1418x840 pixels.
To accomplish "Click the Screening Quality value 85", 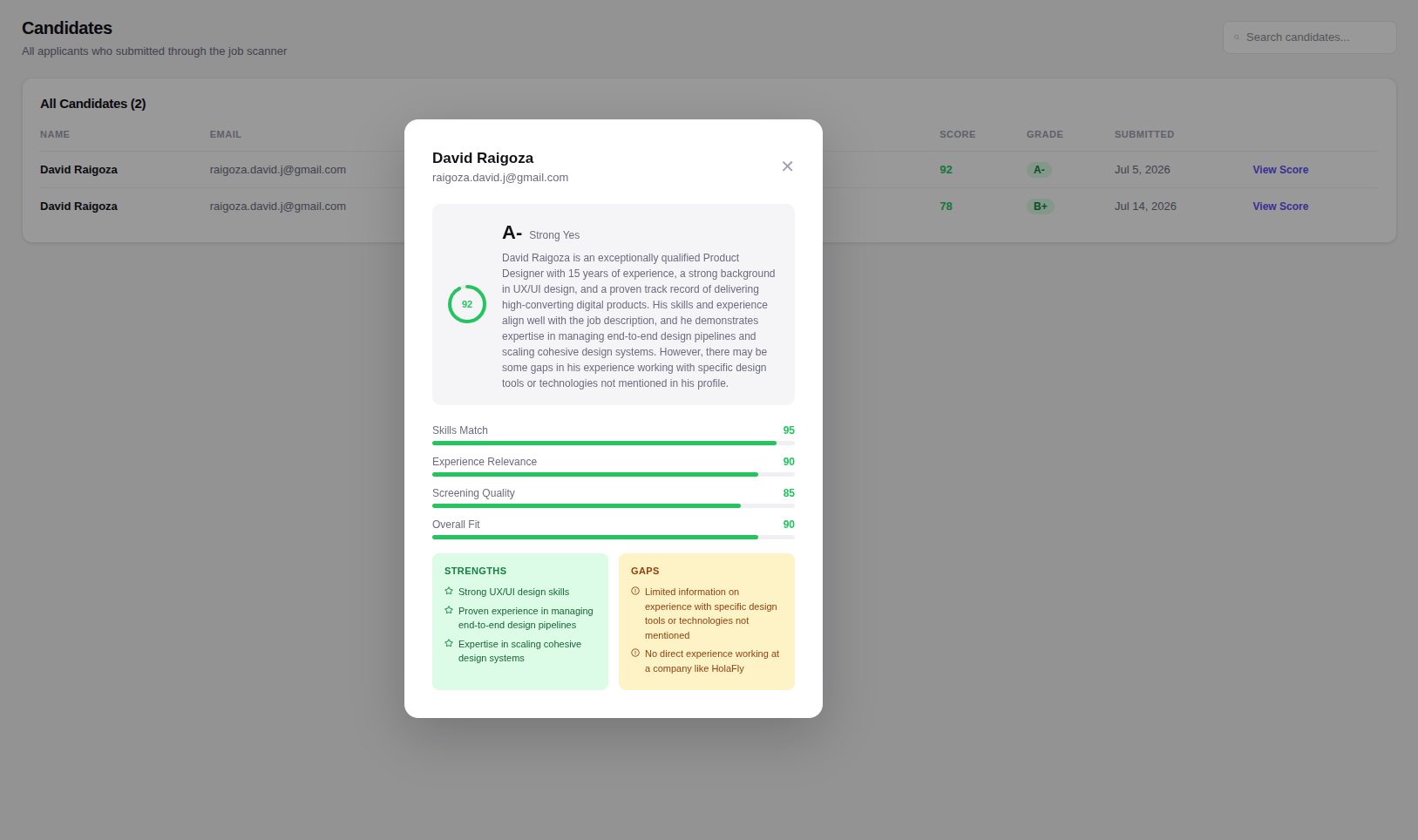I will pyautogui.click(x=789, y=493).
